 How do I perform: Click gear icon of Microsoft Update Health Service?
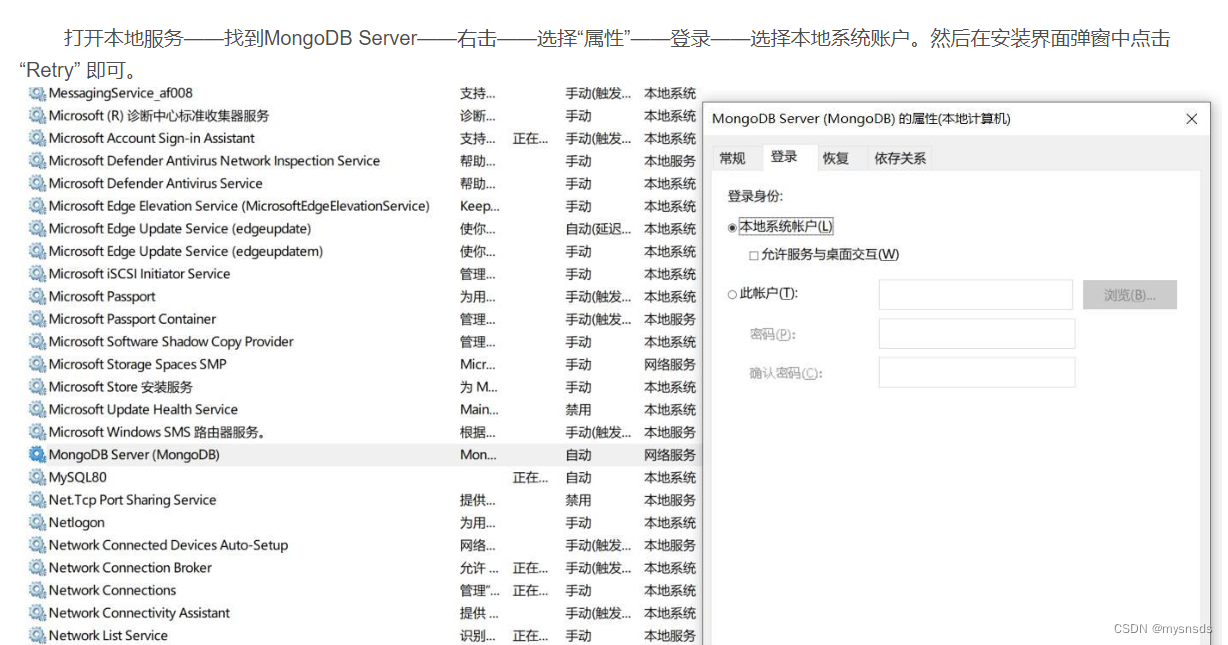point(38,409)
